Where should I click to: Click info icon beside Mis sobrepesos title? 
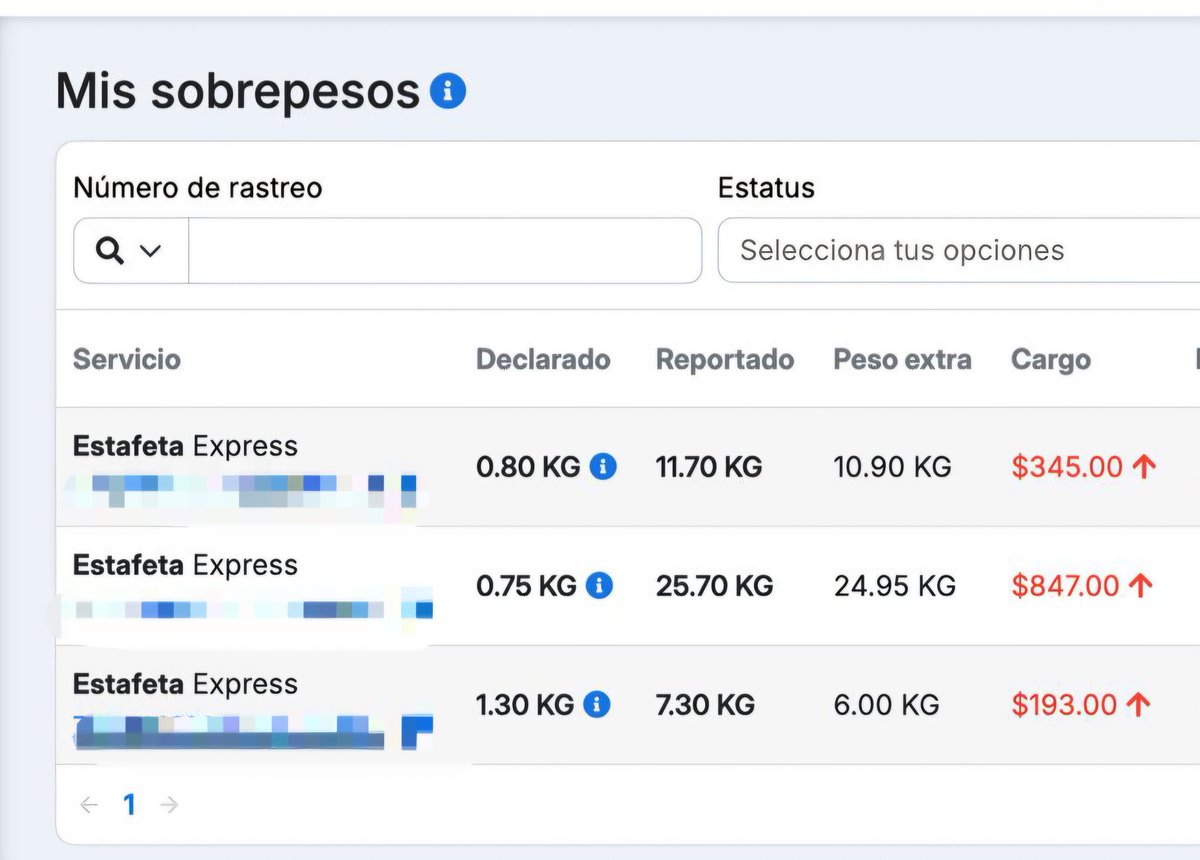point(448,91)
